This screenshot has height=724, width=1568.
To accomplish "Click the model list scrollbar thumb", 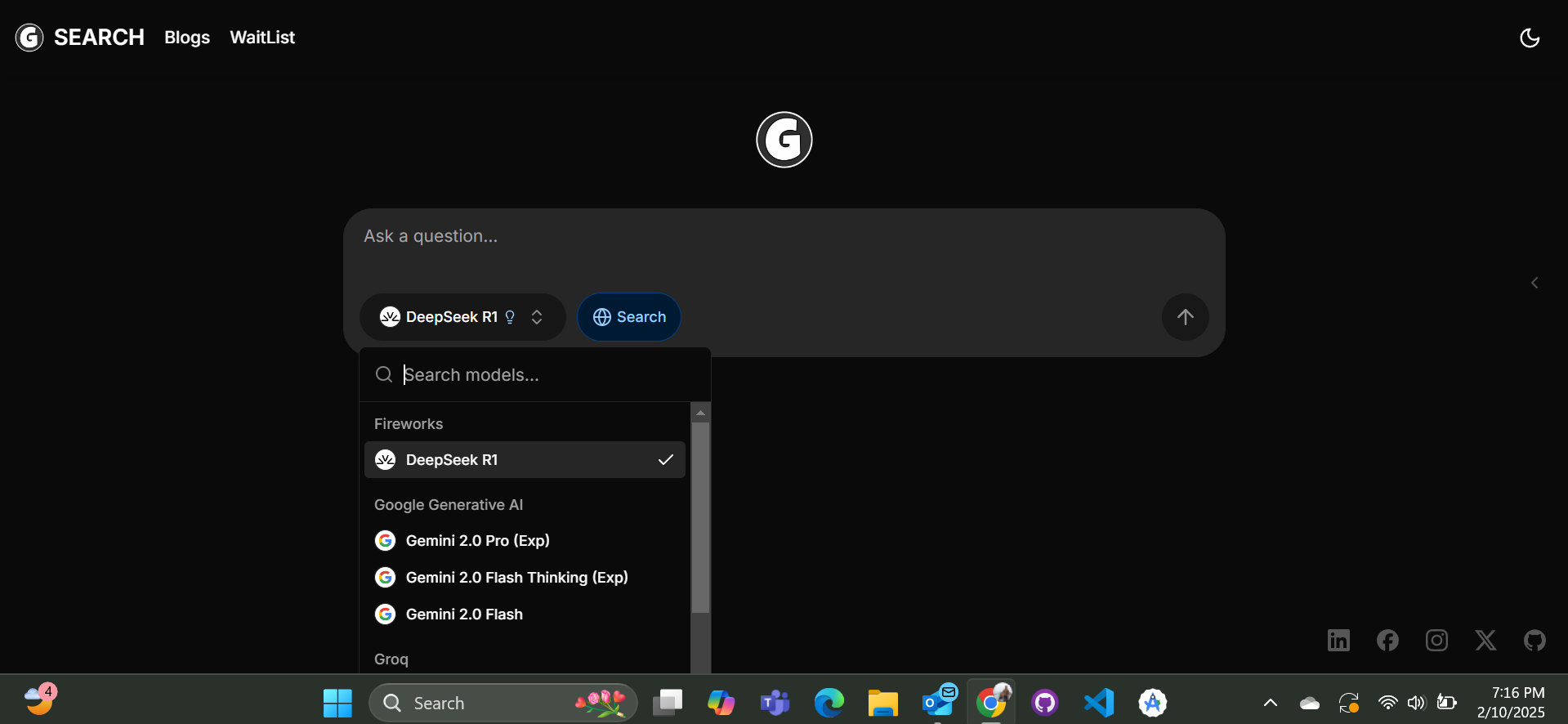I will (700, 517).
